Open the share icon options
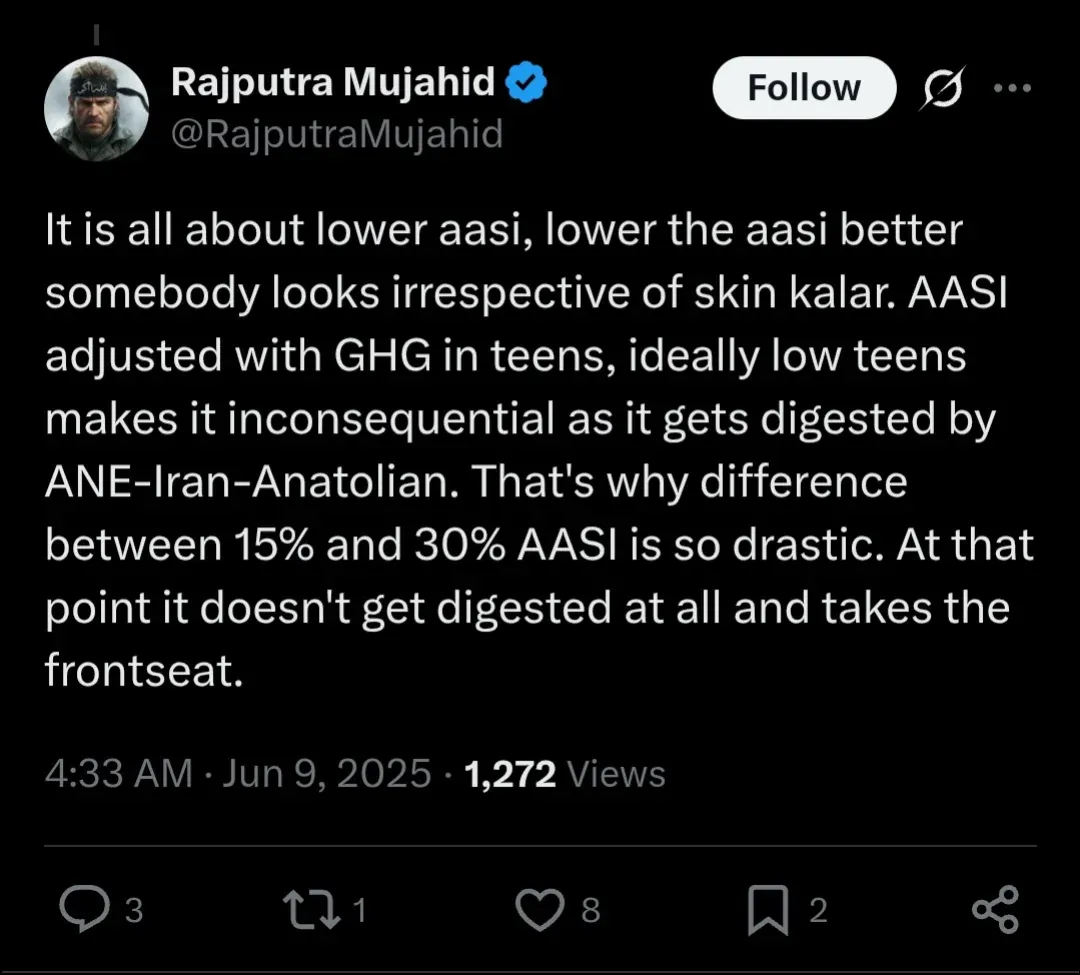This screenshot has width=1080, height=975. 995,908
